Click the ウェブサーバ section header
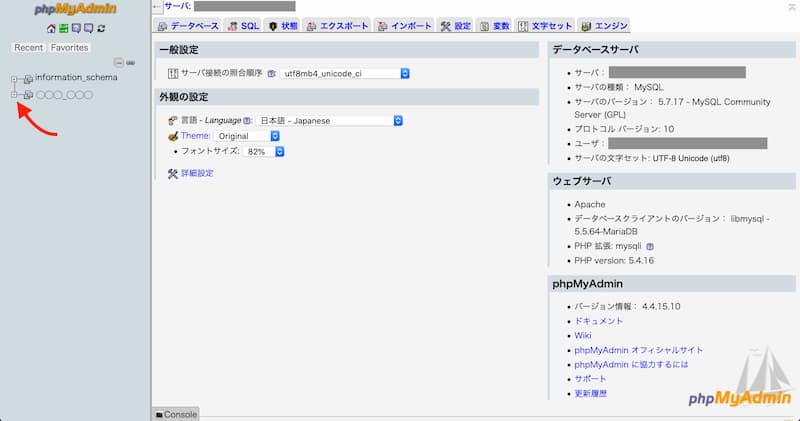Image resolution: width=800 pixels, height=421 pixels. pyautogui.click(x=672, y=181)
